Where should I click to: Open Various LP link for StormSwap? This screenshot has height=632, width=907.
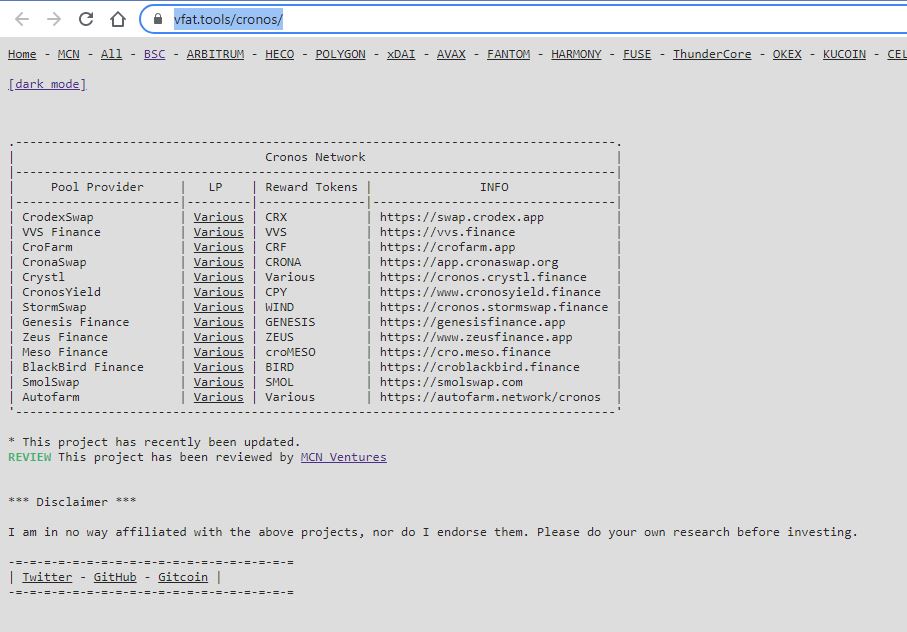click(219, 307)
